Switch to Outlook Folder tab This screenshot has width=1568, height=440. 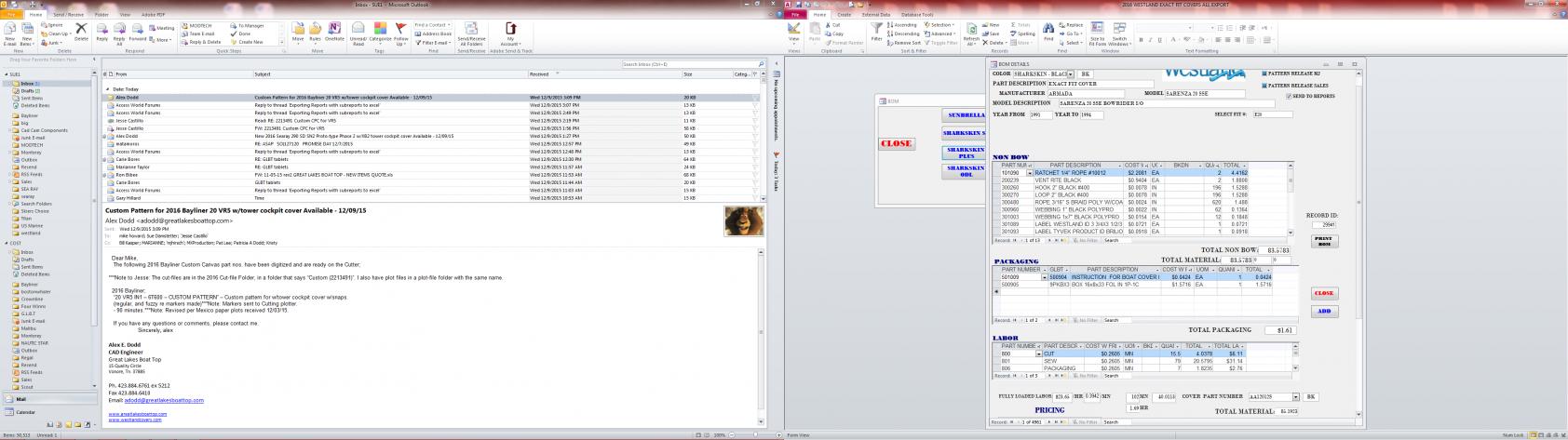(x=101, y=15)
